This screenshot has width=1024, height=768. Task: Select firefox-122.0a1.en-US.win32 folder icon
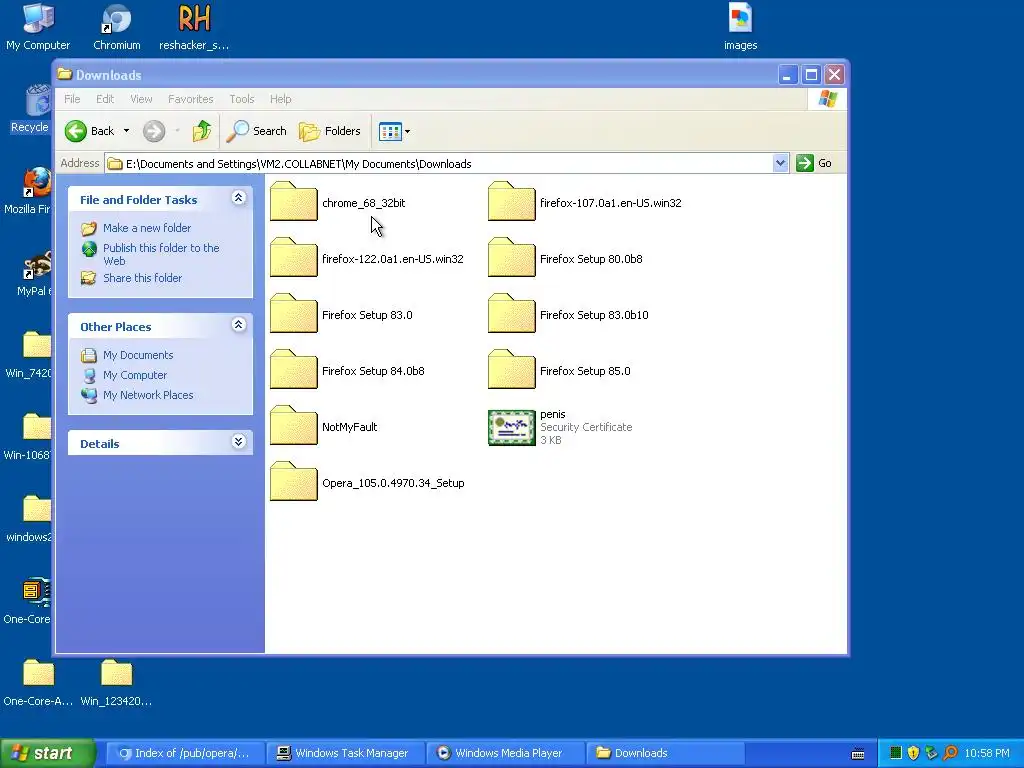293,258
